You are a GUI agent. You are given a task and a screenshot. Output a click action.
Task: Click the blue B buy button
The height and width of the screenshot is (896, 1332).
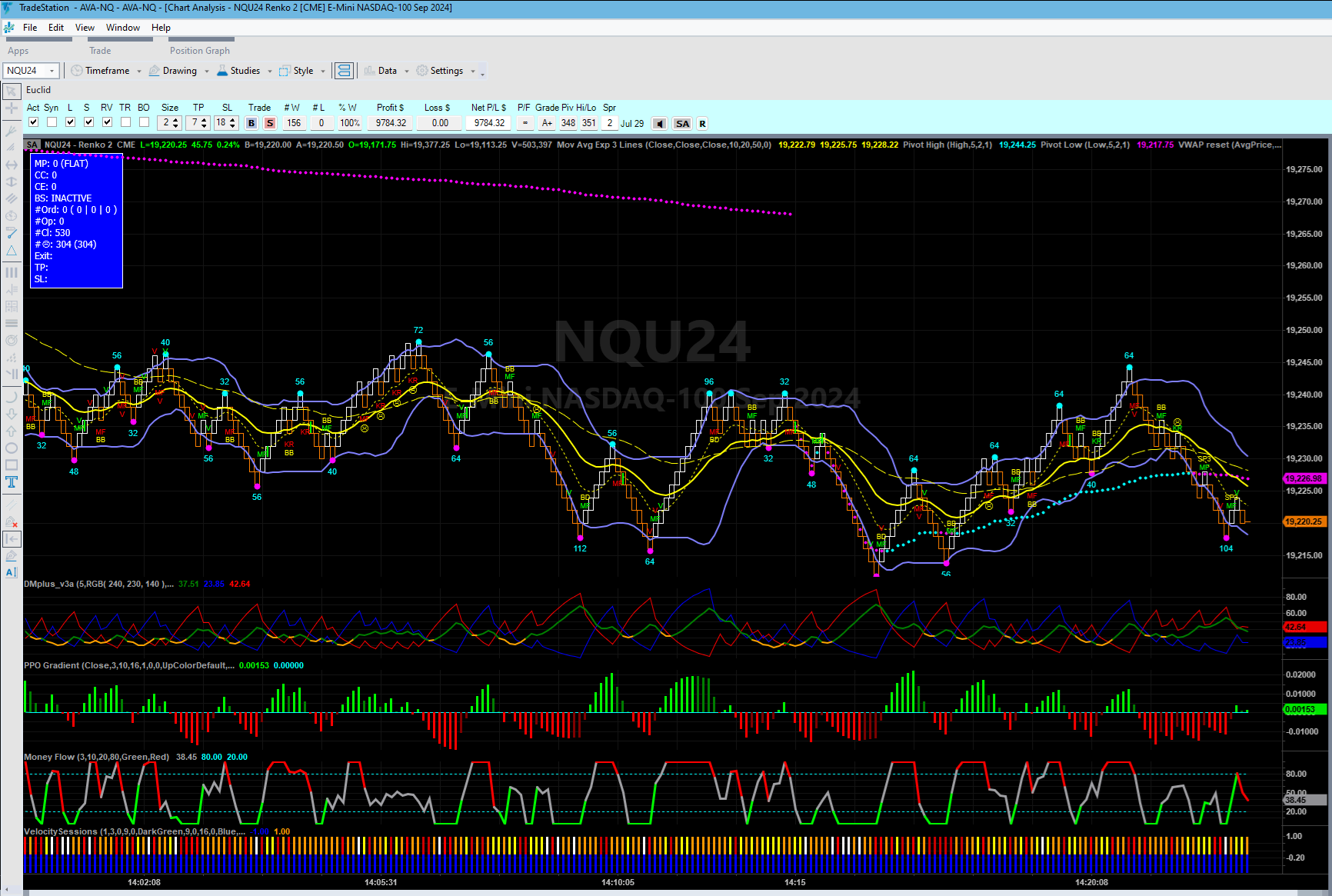[251, 123]
